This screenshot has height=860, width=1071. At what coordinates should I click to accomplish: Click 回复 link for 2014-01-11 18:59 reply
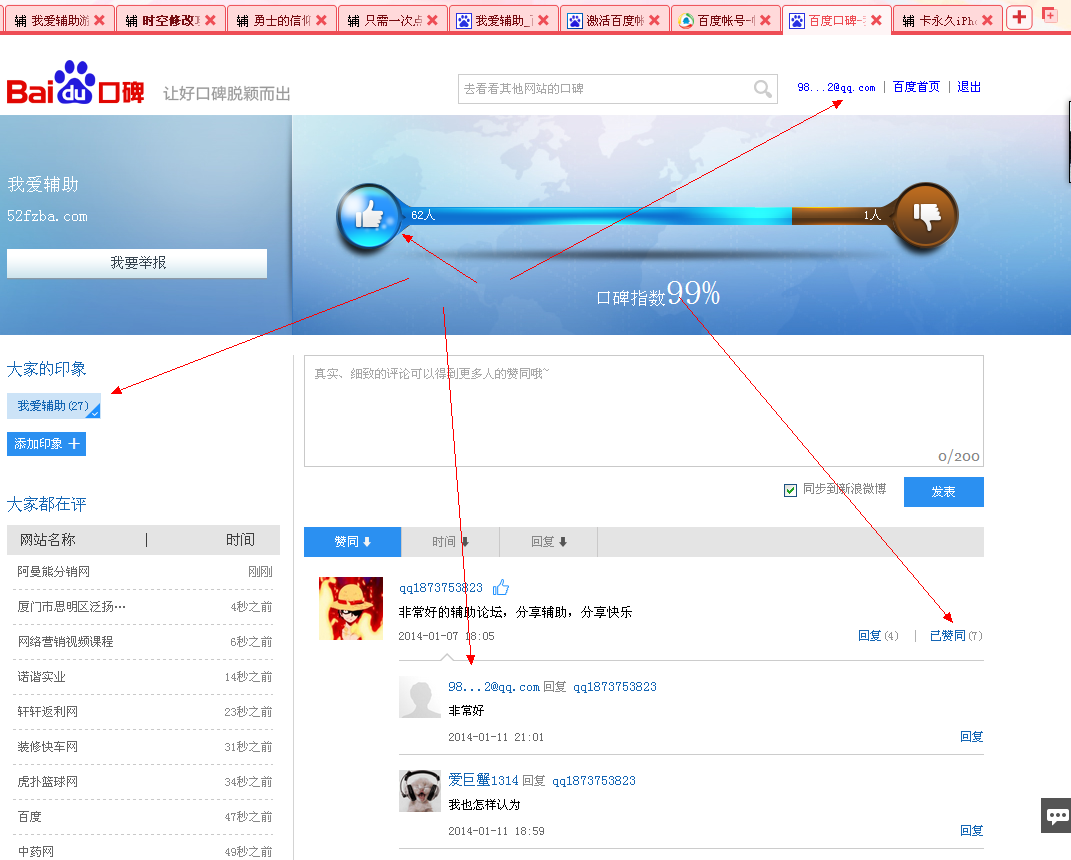tap(971, 831)
